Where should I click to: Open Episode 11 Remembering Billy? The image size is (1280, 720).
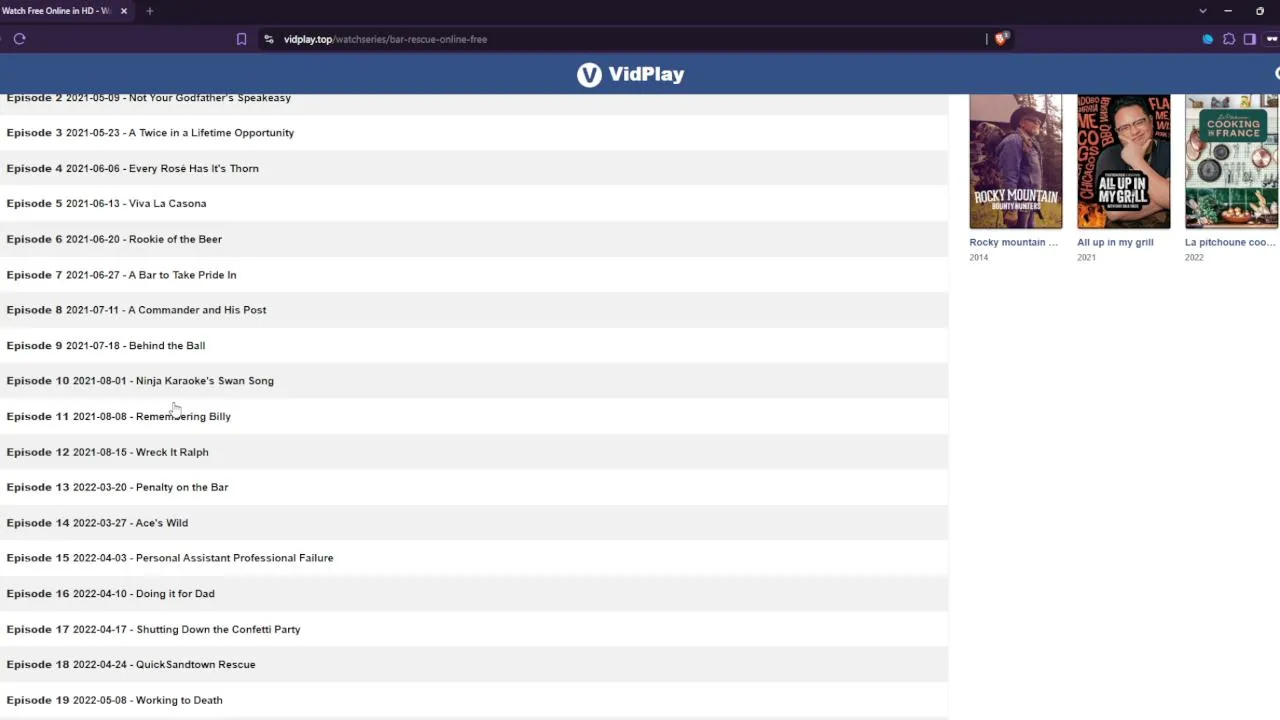point(474,417)
